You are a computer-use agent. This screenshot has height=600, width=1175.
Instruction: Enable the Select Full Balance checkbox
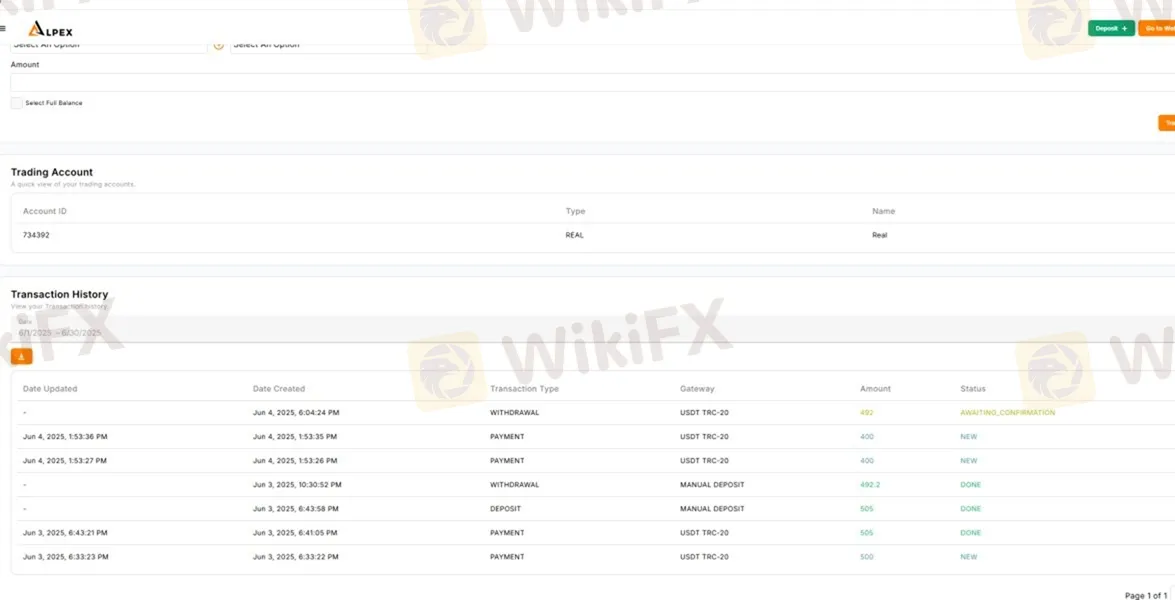pos(16,103)
